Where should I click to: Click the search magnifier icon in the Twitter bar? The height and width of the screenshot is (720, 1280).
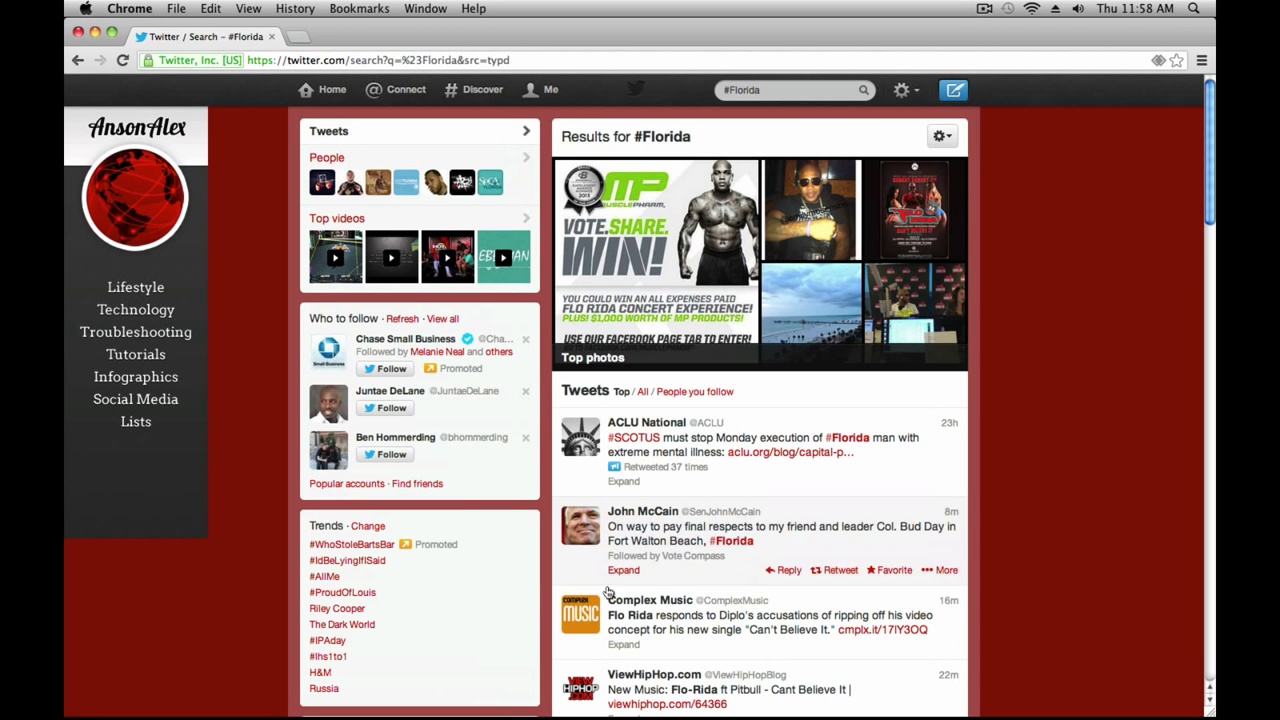pyautogui.click(x=864, y=90)
